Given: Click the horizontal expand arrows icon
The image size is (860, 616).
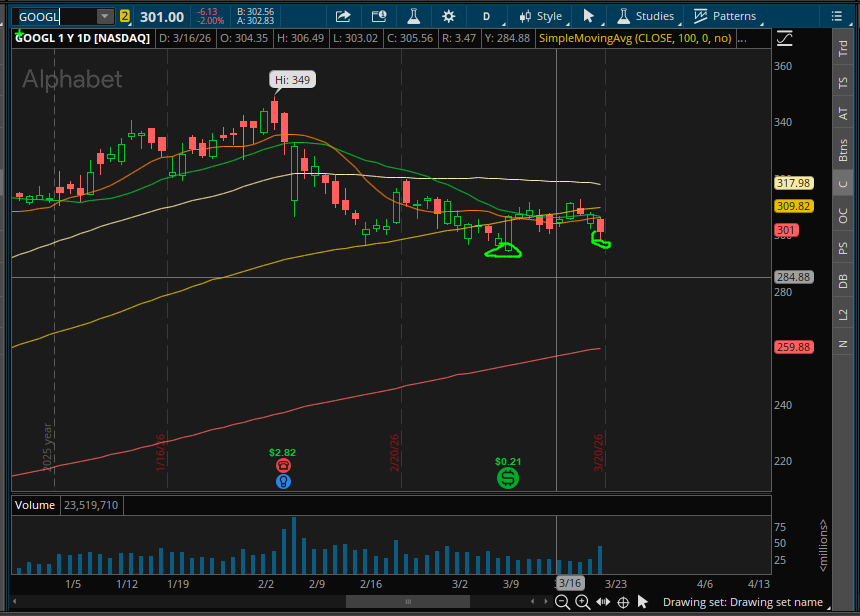Looking at the screenshot, I should tap(603, 602).
